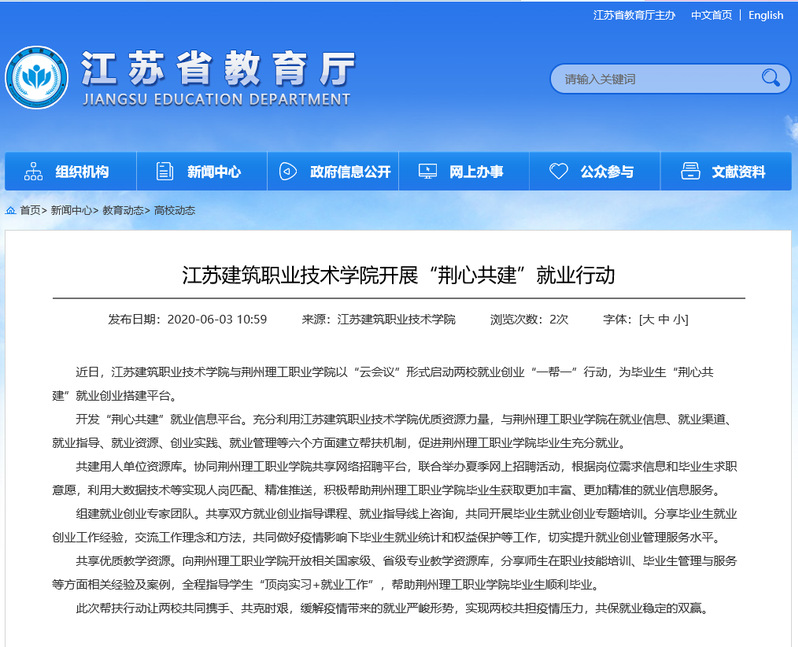
Task: Click the icon beside 政府信息公开
Action: (288, 171)
